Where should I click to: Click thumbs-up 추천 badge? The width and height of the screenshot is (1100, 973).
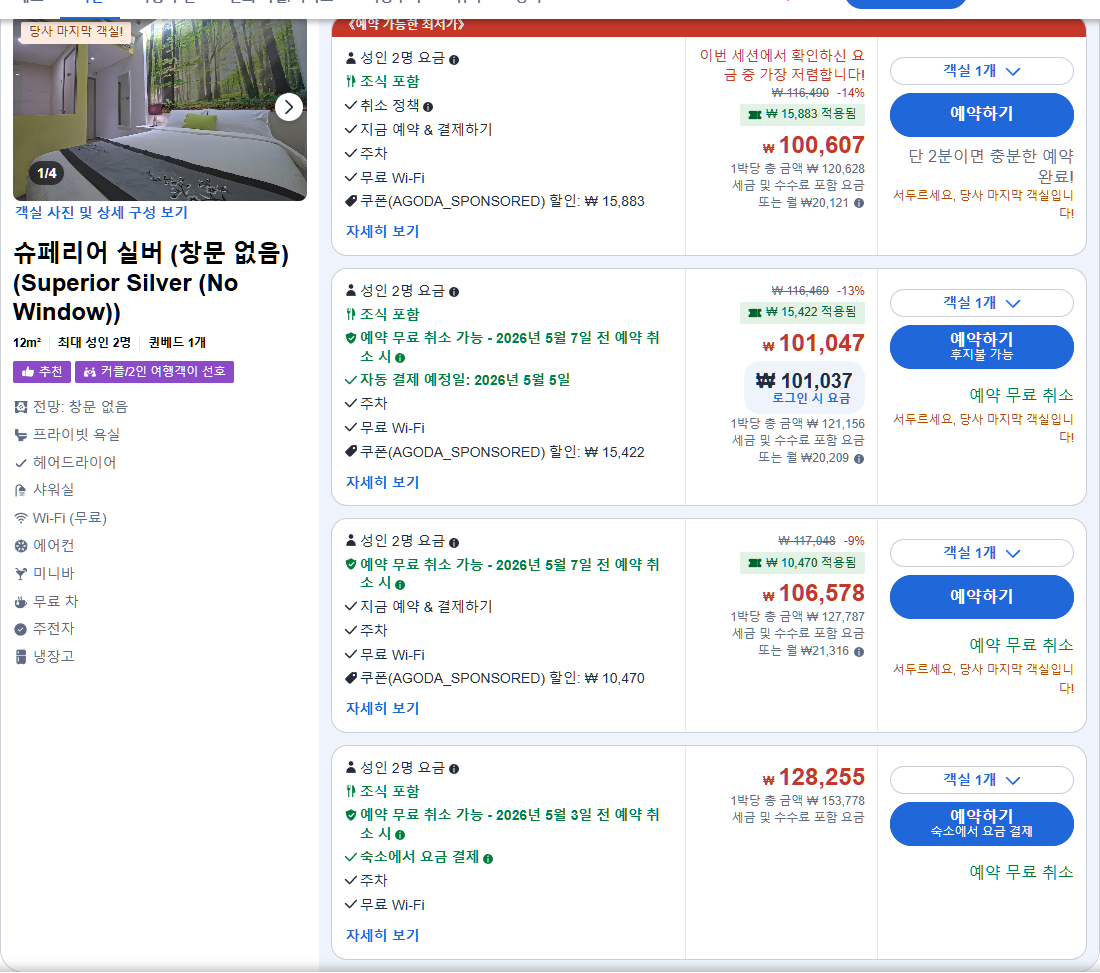coord(41,372)
